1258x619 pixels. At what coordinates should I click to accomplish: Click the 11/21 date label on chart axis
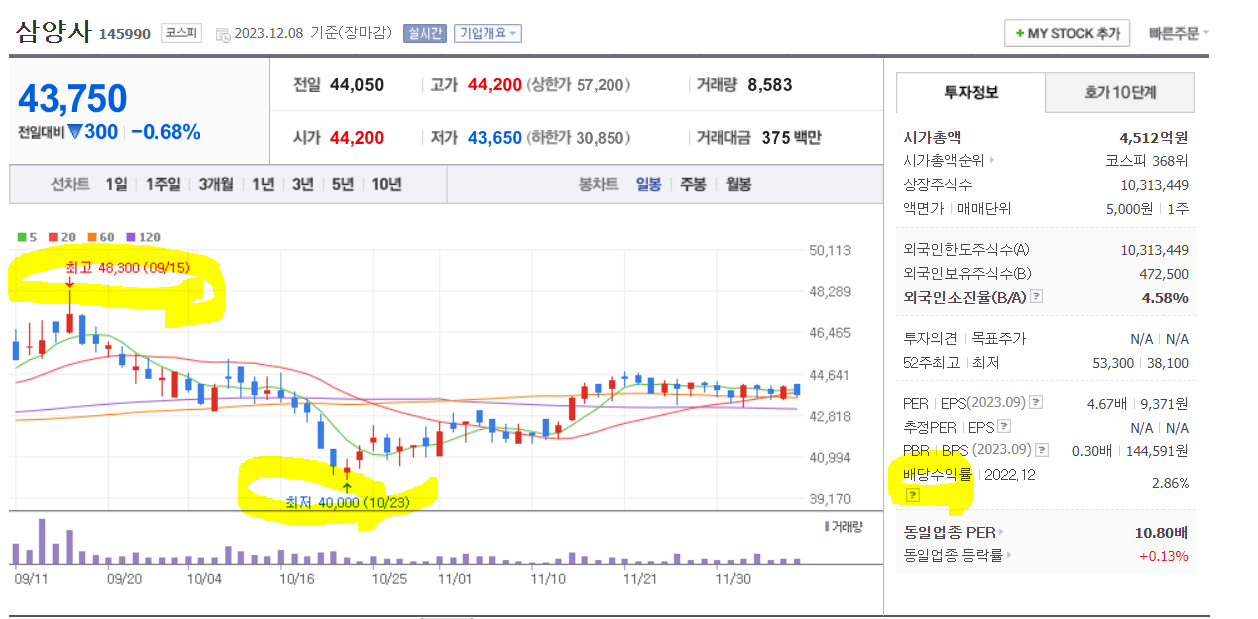(x=638, y=578)
